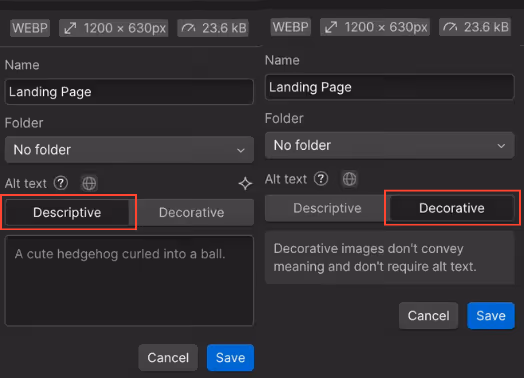The height and width of the screenshot is (378, 524).
Task: Click the WEBP format badge in left panel
Action: pos(30,28)
